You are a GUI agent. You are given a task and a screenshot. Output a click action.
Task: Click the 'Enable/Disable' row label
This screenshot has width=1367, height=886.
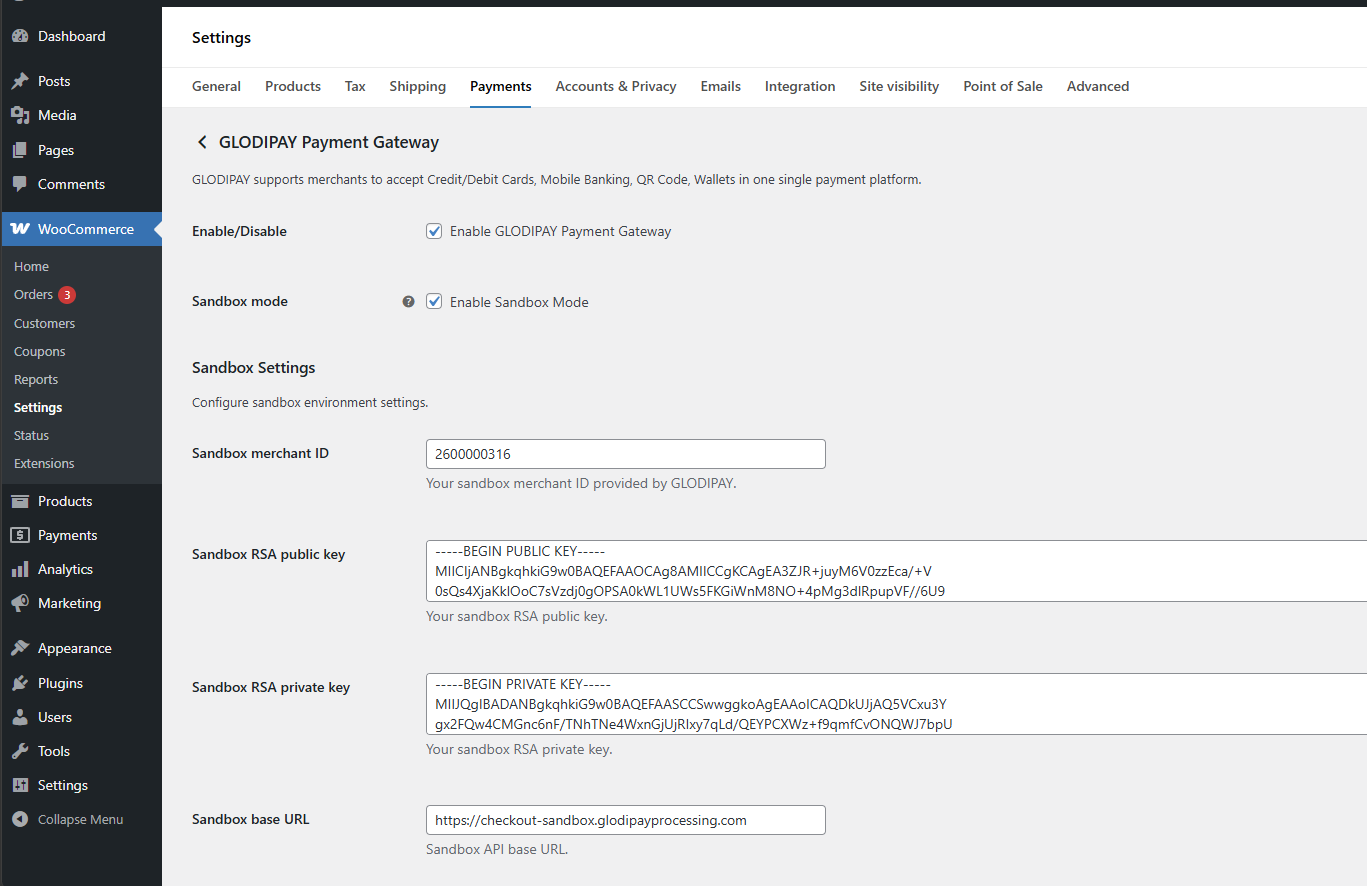coord(239,231)
